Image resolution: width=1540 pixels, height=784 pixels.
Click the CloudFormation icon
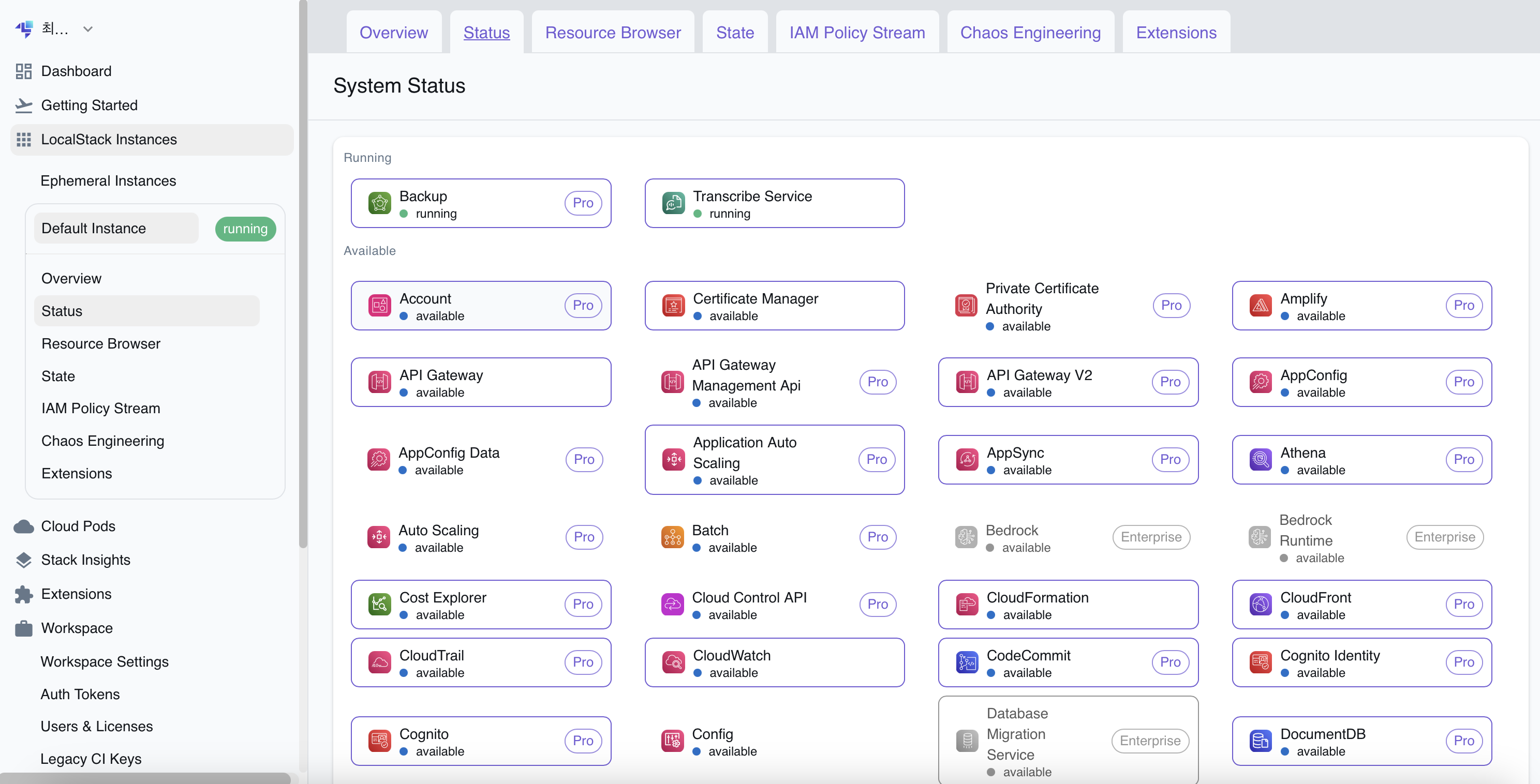[967, 604]
